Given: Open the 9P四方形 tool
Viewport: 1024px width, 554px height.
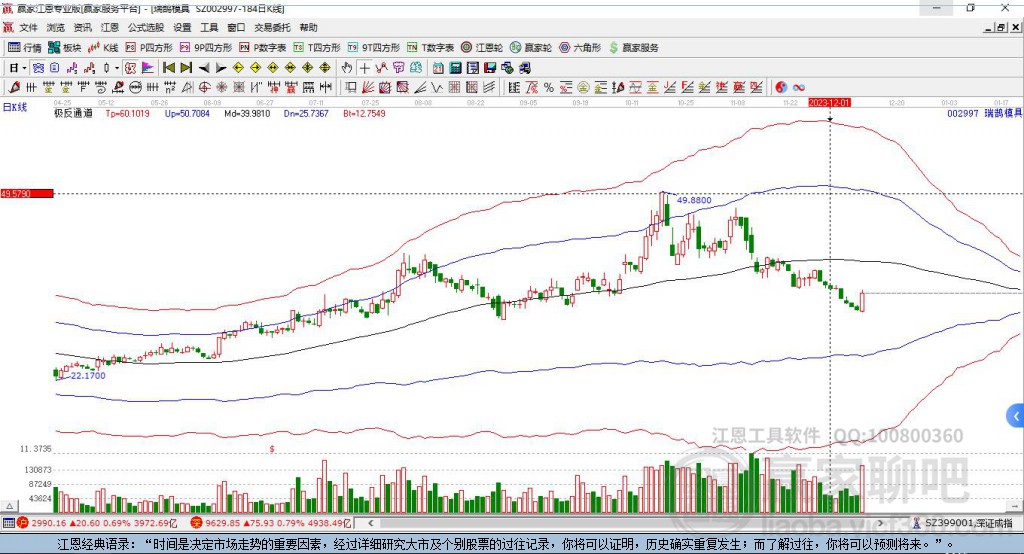Looking at the screenshot, I should click(x=206, y=48).
